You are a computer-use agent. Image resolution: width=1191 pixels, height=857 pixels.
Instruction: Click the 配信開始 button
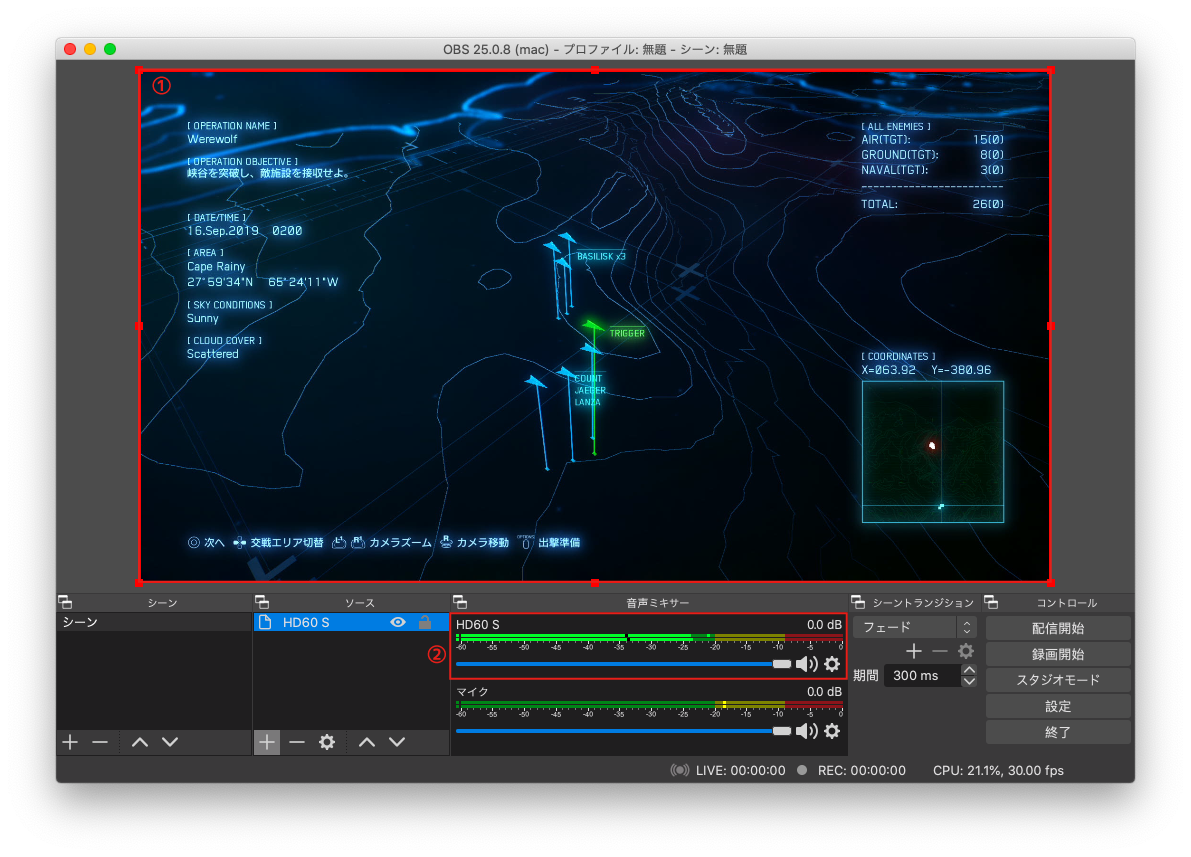tap(1058, 628)
